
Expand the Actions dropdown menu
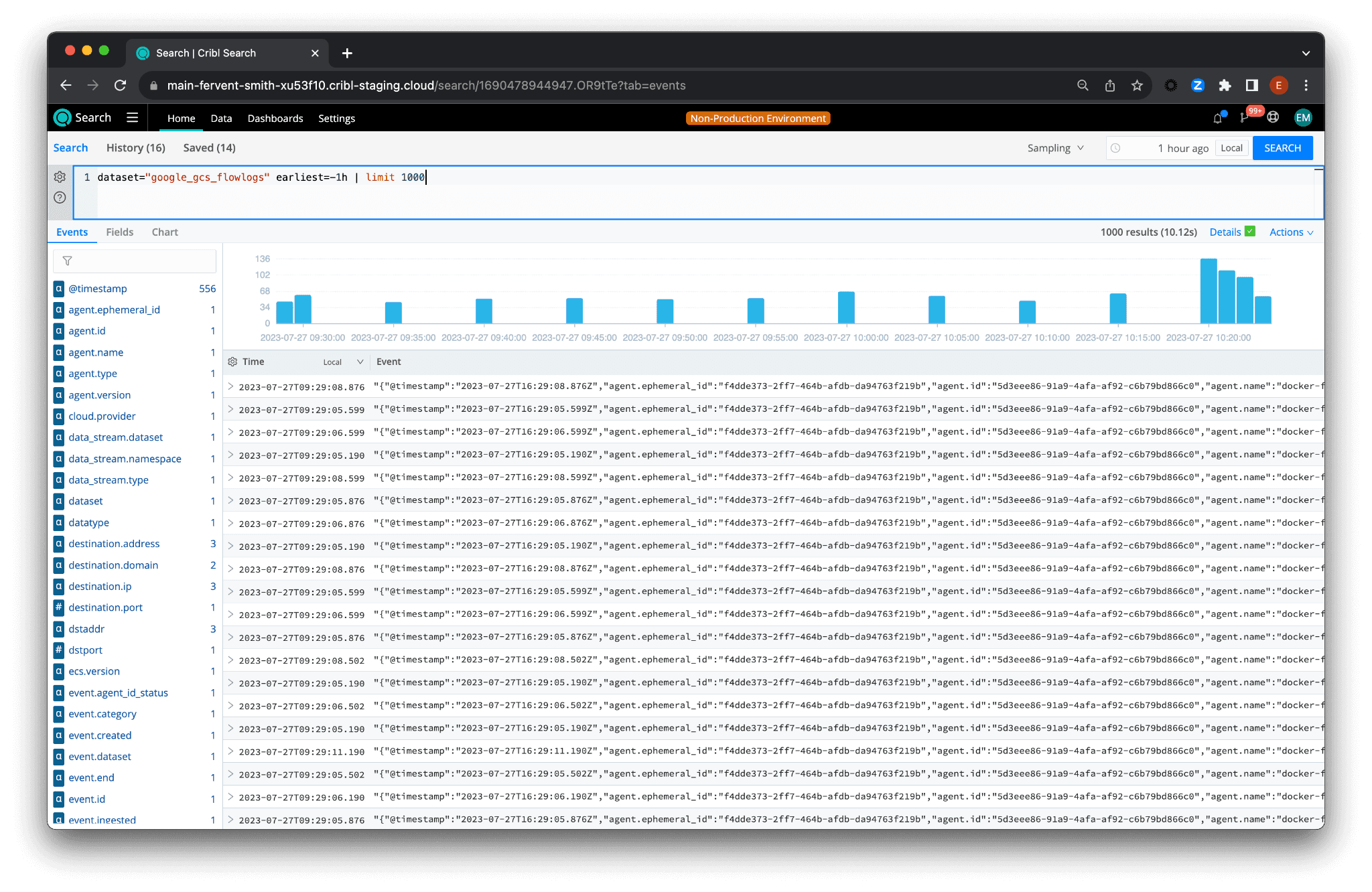[x=1291, y=232]
